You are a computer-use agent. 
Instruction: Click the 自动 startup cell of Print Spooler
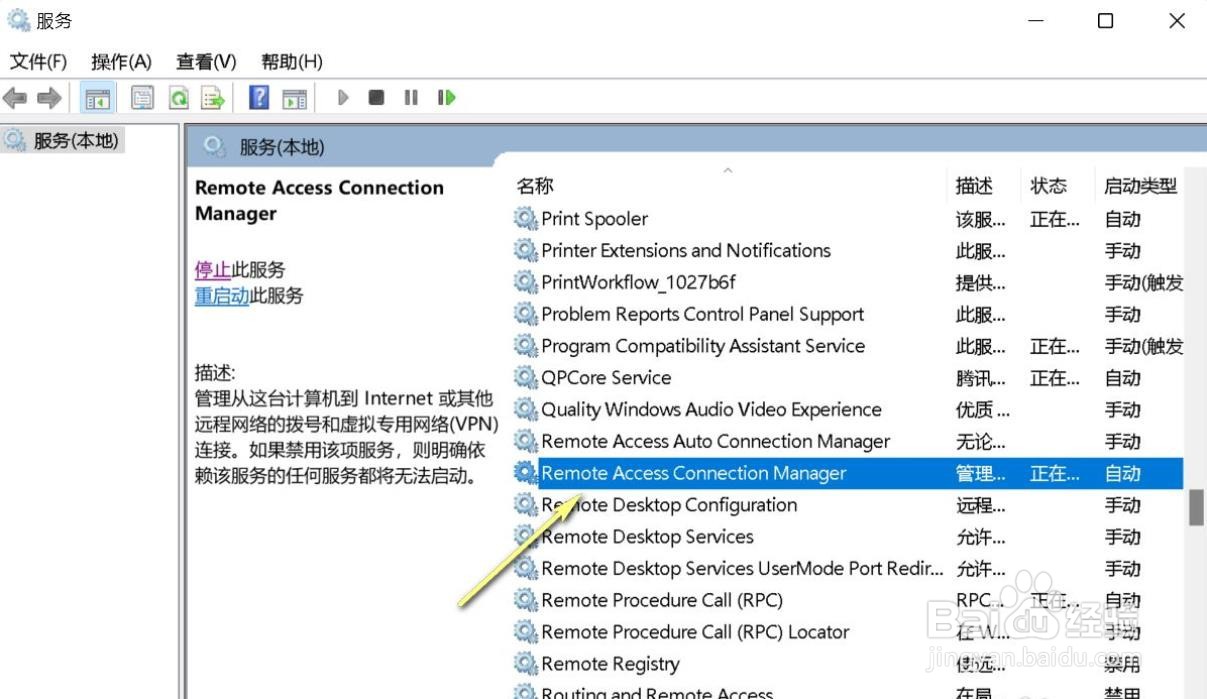coord(1123,219)
